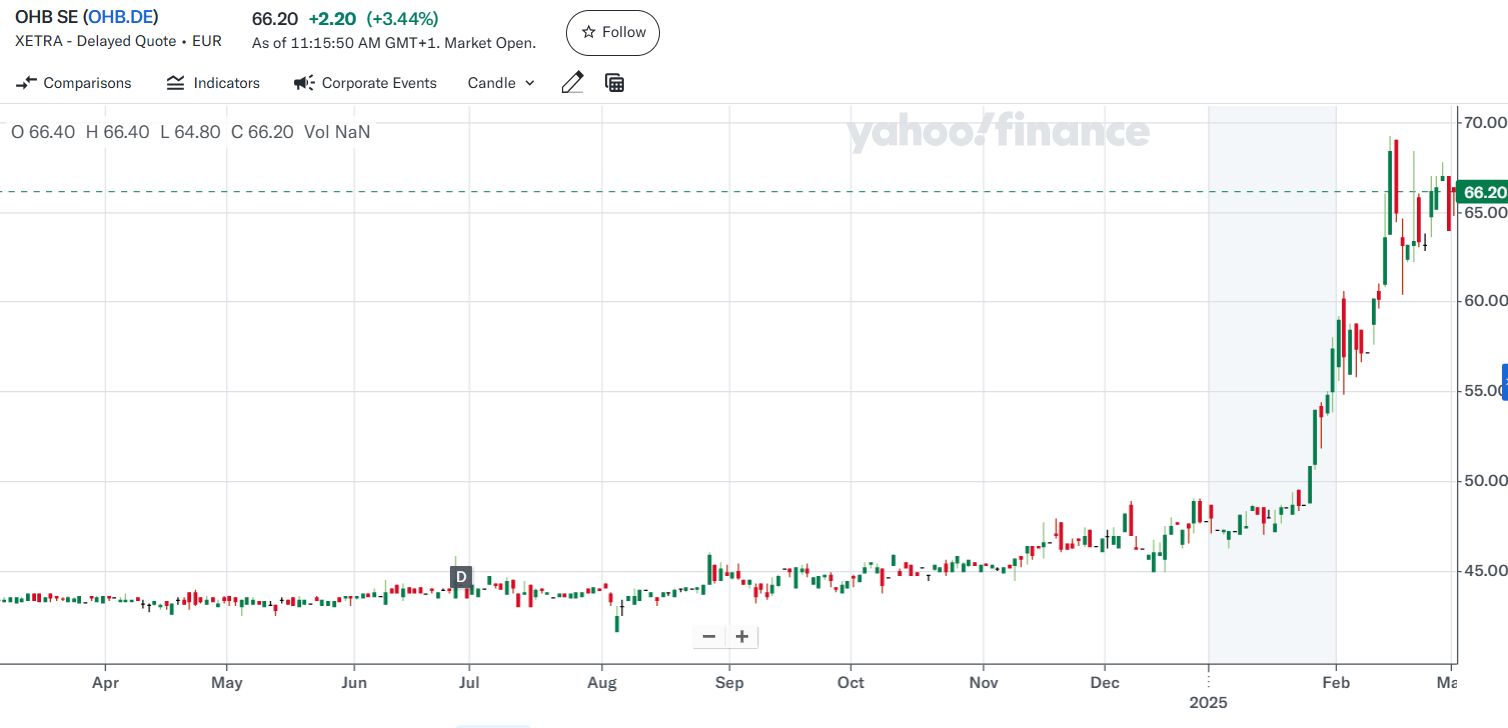Open the Indicators menu
Viewport: 1508px width, 728px height.
tap(212, 83)
